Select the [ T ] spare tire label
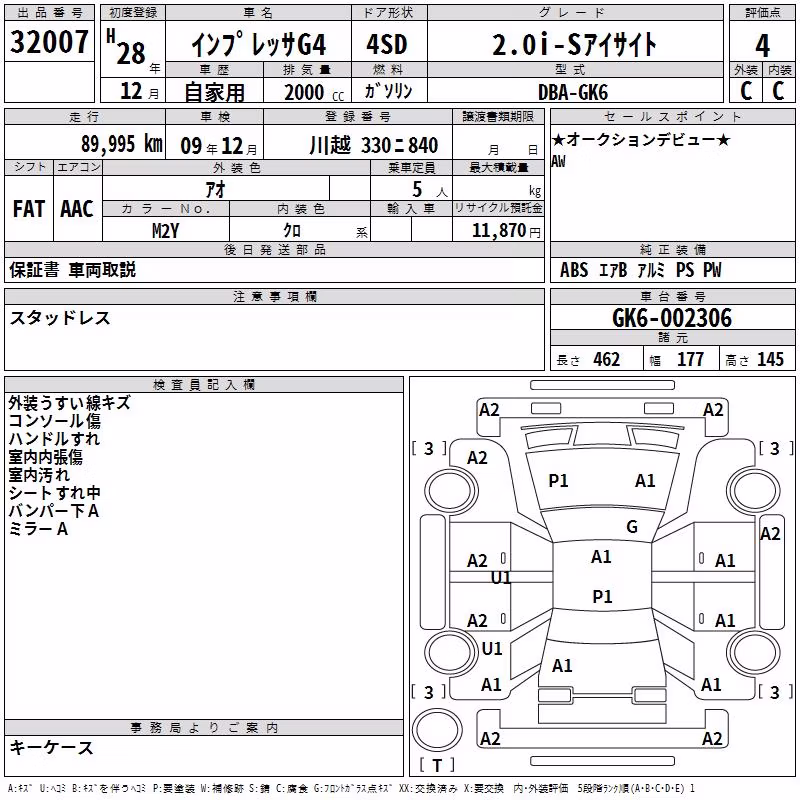The height and width of the screenshot is (800, 800). tap(437, 766)
